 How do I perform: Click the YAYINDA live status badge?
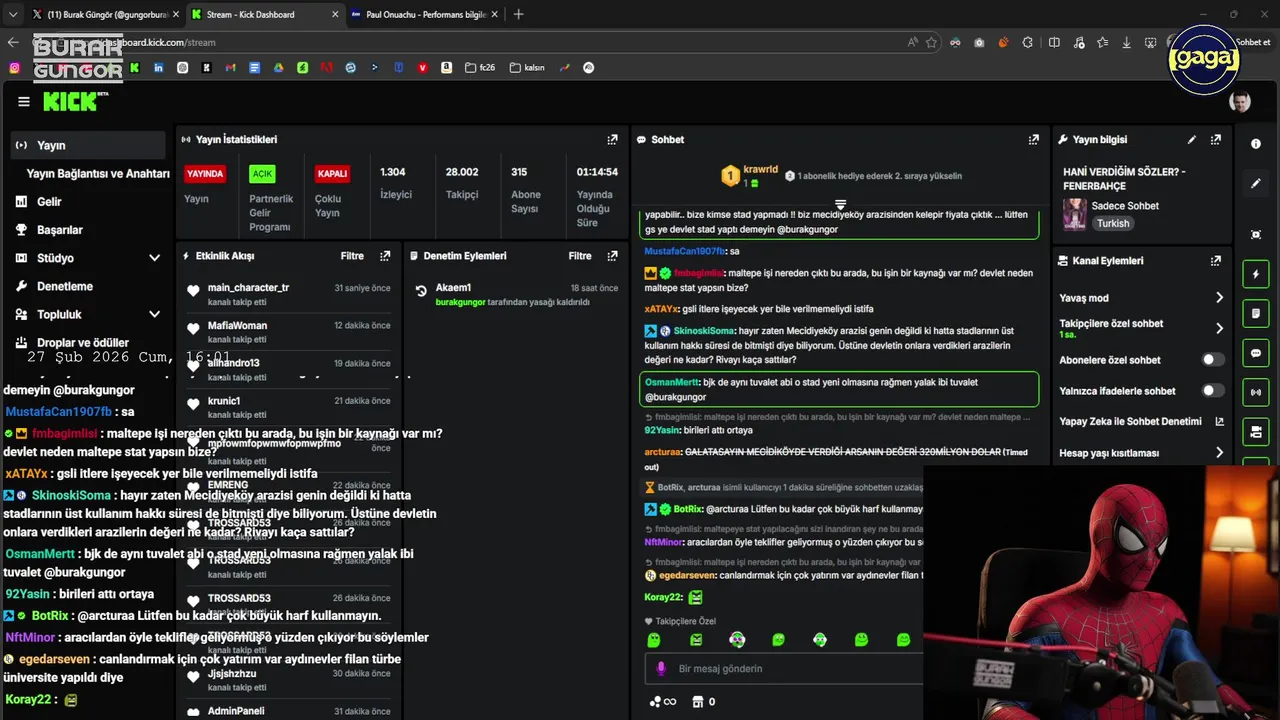pyautogui.click(x=205, y=174)
